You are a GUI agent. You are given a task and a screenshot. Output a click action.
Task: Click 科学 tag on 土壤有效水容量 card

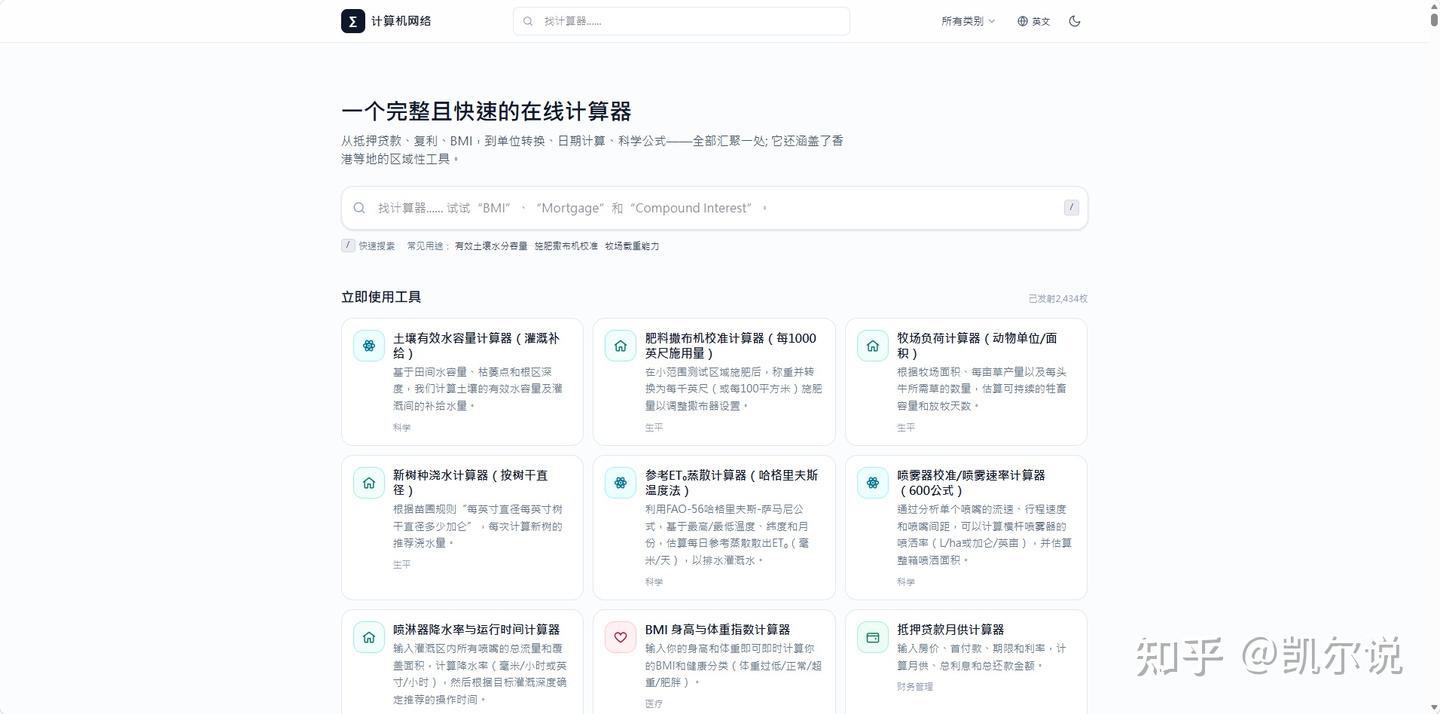click(402, 428)
